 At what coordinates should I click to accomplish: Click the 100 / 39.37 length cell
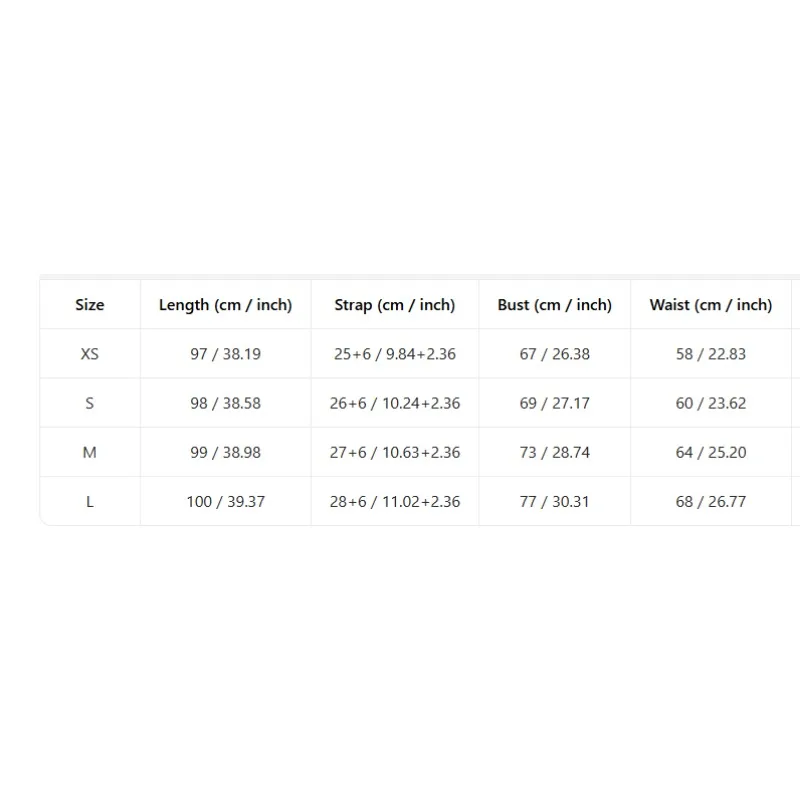tap(226, 502)
